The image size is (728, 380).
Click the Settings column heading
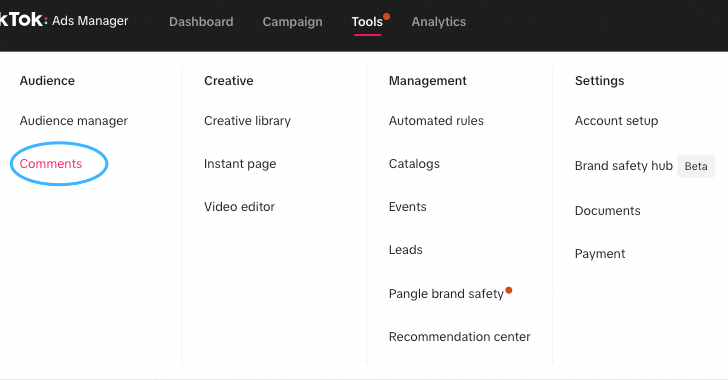(599, 81)
